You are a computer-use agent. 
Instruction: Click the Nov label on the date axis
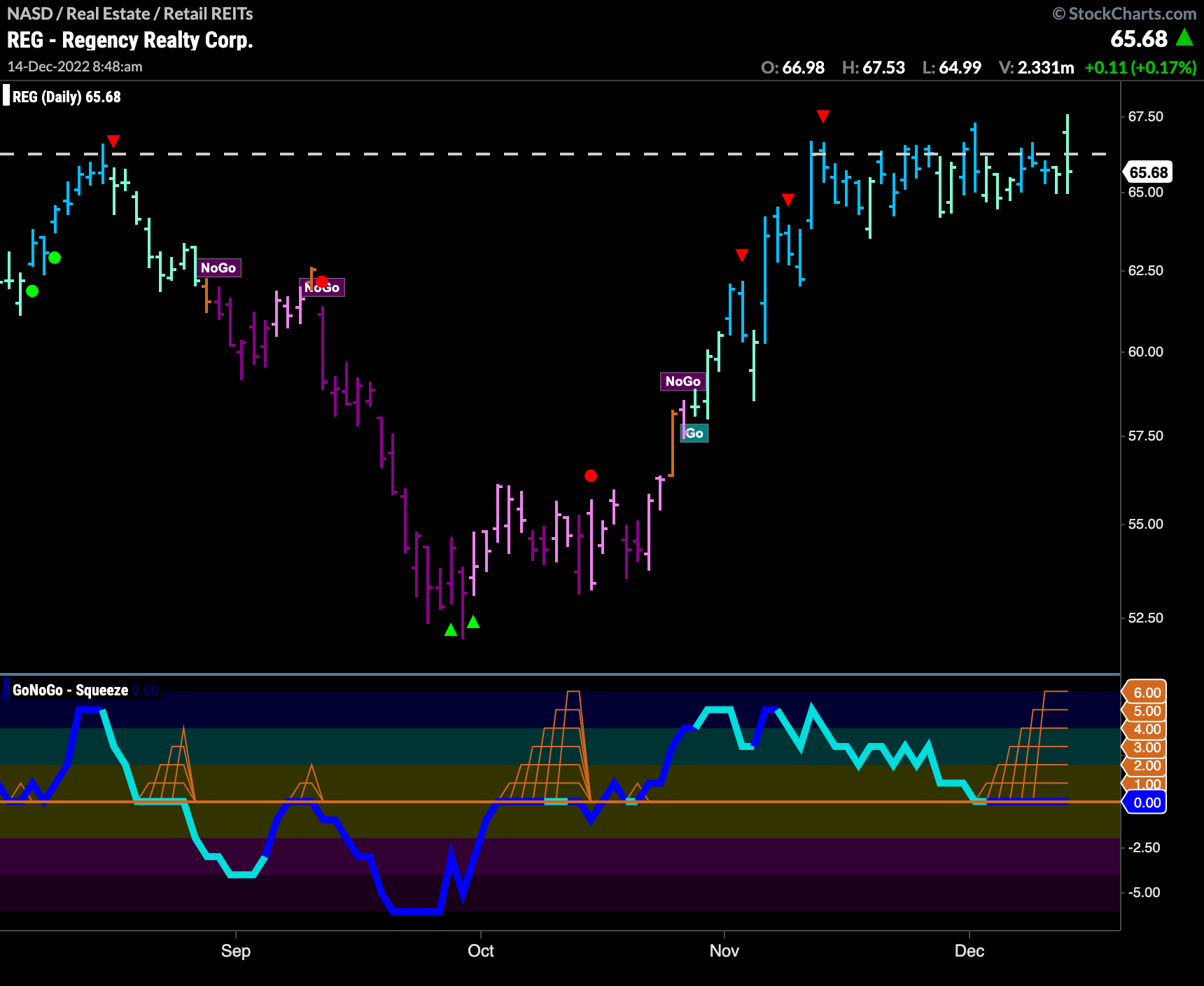(724, 950)
